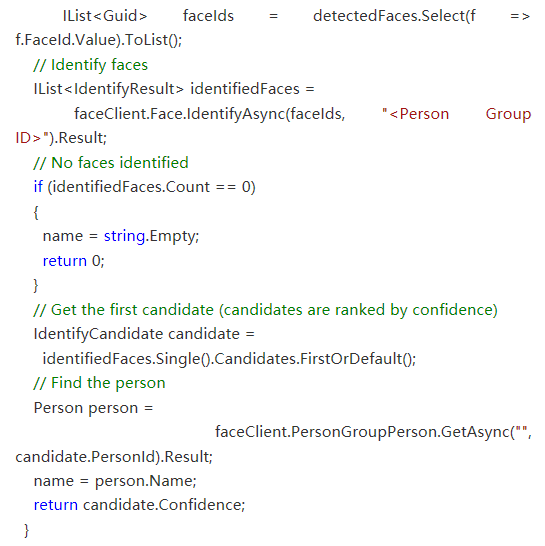The height and width of the screenshot is (546, 545).
Task: Click the 'Find the person' comment
Action: coord(99,383)
